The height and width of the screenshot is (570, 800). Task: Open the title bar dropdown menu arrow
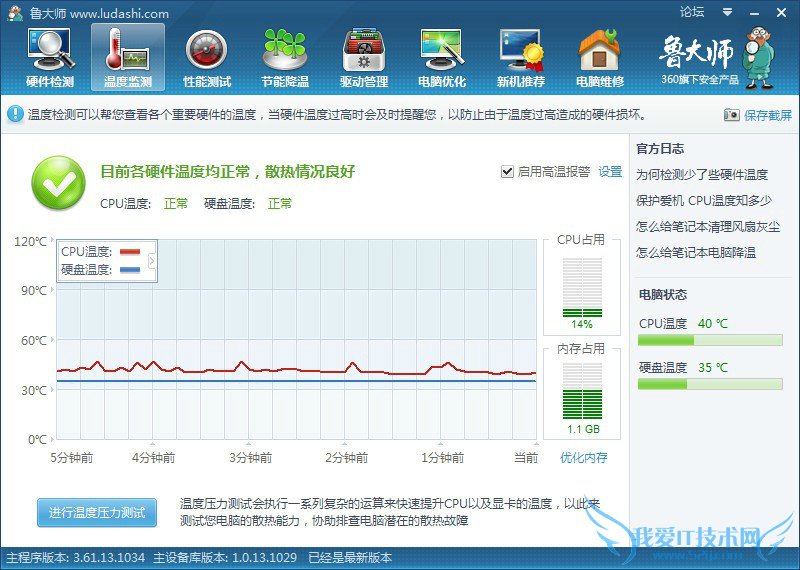(727, 12)
